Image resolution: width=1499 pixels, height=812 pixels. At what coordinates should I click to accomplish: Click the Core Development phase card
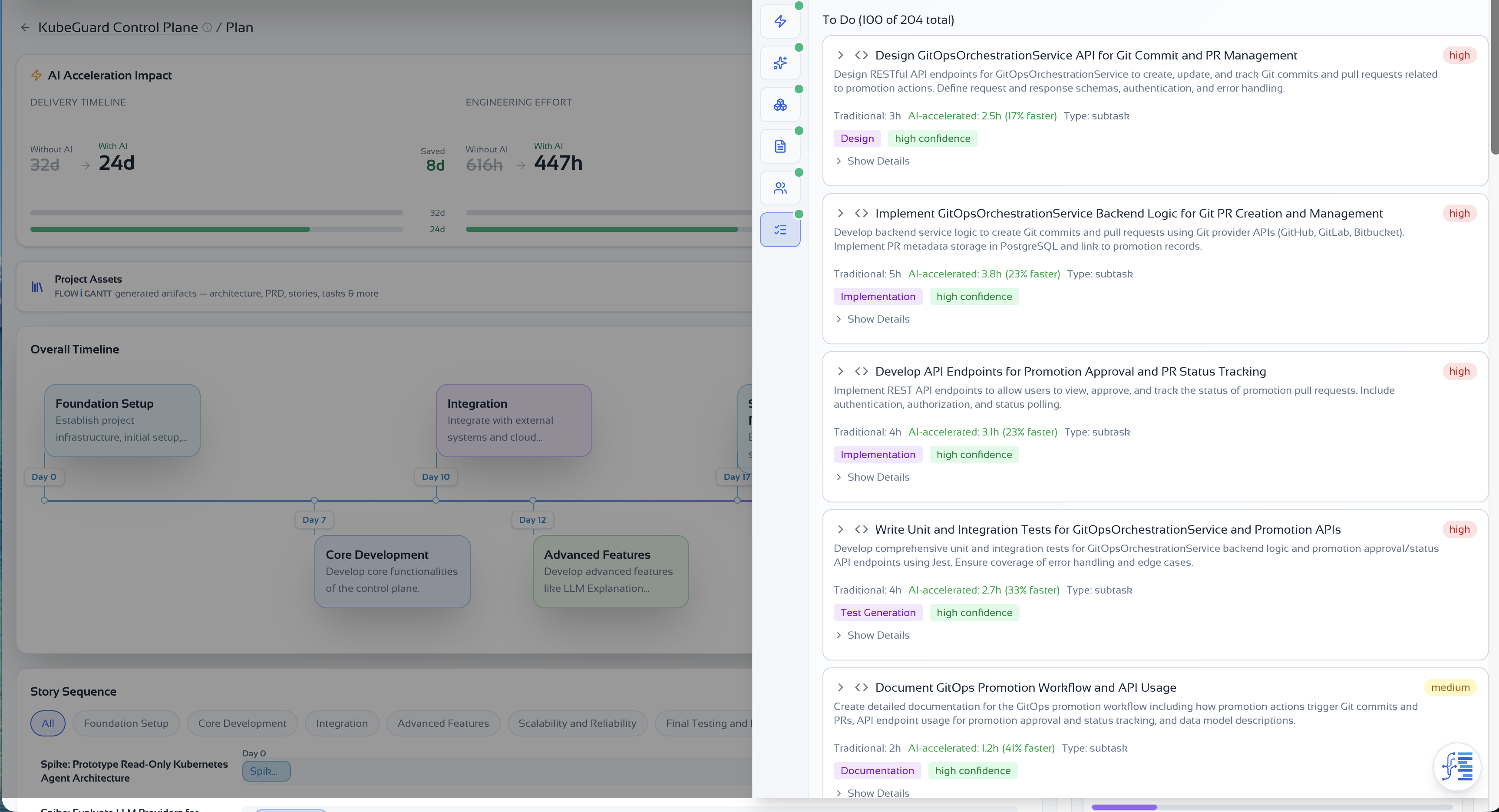coord(392,571)
